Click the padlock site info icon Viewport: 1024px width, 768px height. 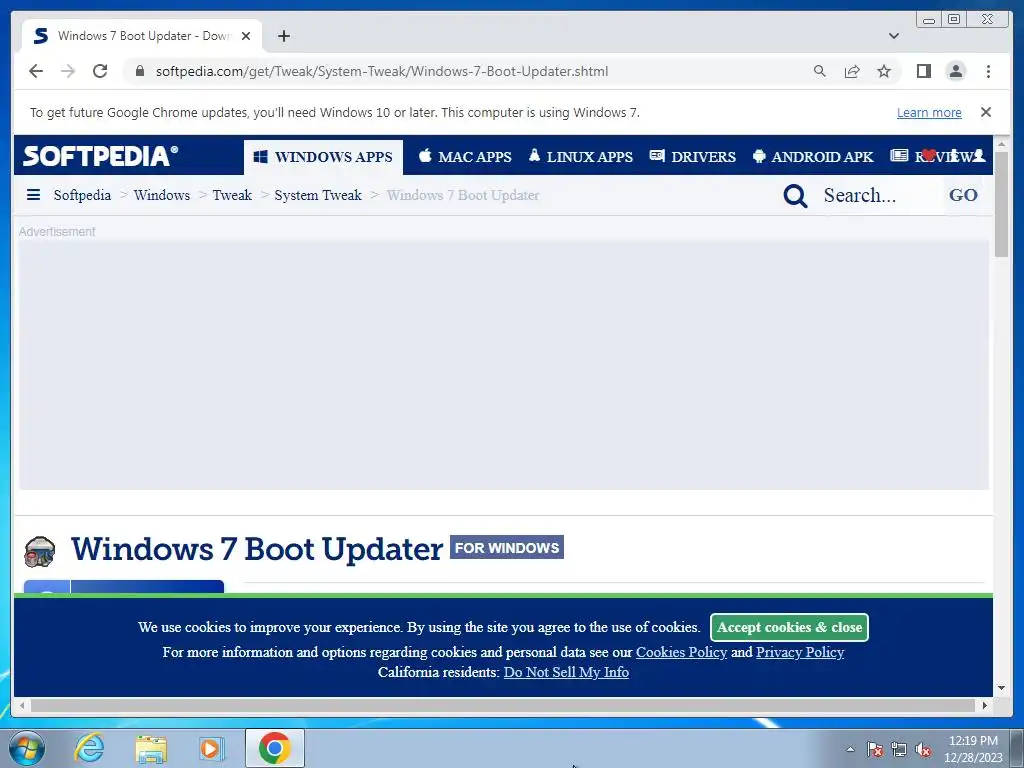[140, 71]
